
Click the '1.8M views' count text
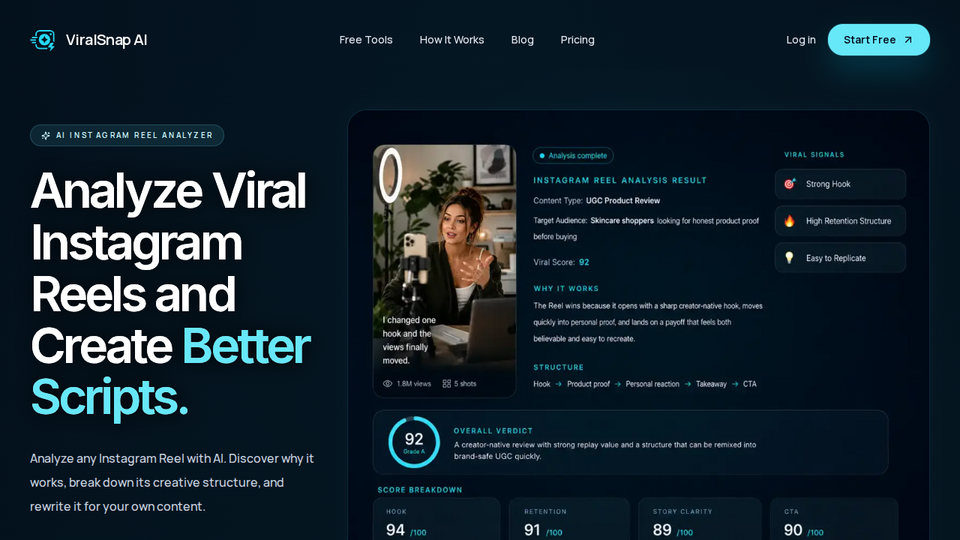tap(414, 384)
